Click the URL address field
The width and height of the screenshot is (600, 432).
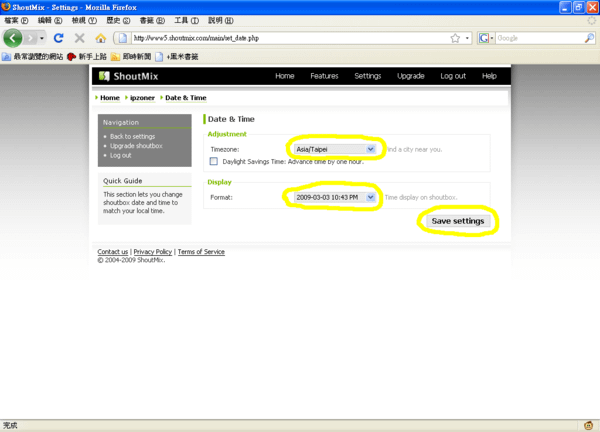(291, 38)
